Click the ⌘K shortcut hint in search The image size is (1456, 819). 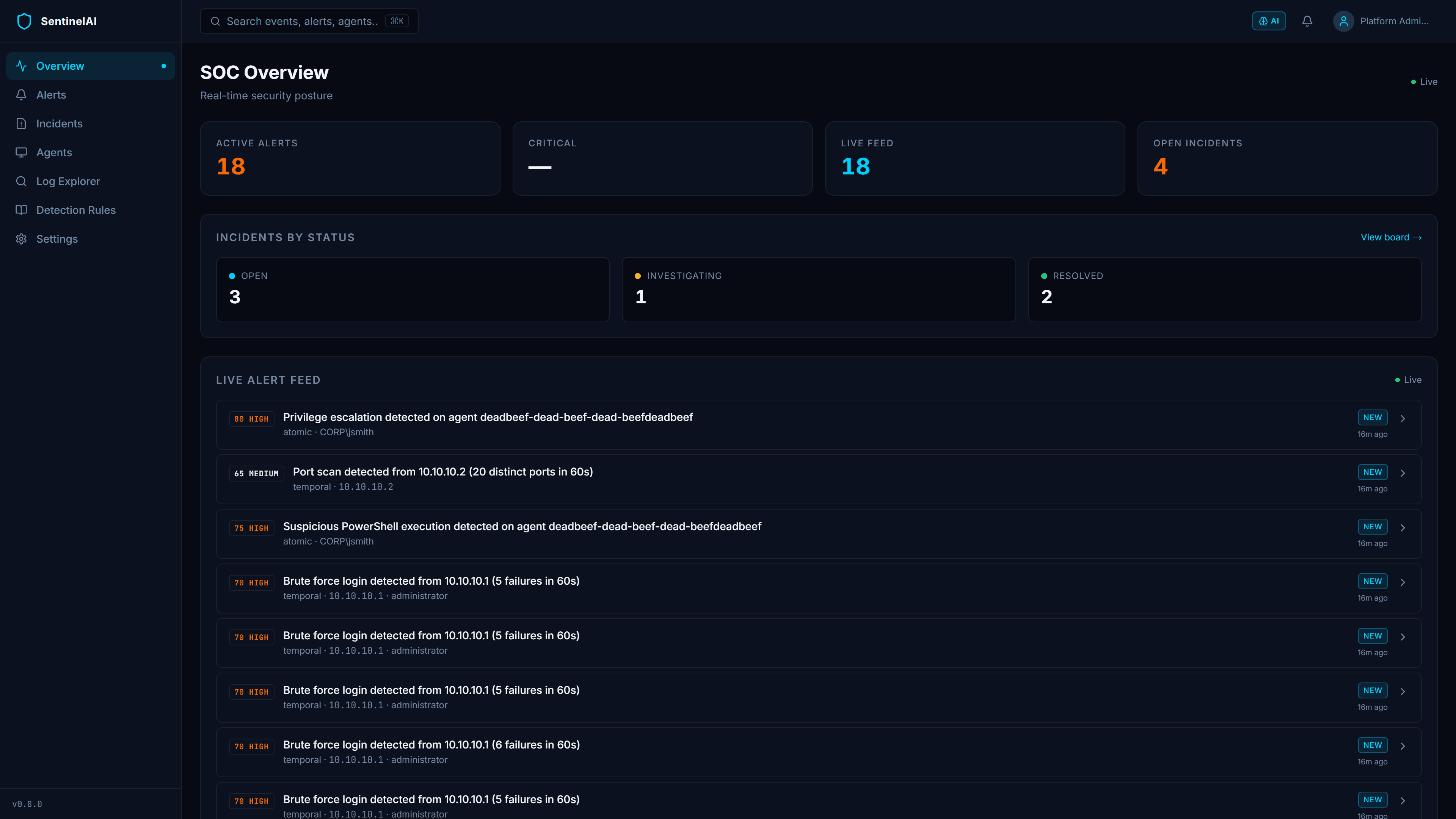(x=397, y=21)
